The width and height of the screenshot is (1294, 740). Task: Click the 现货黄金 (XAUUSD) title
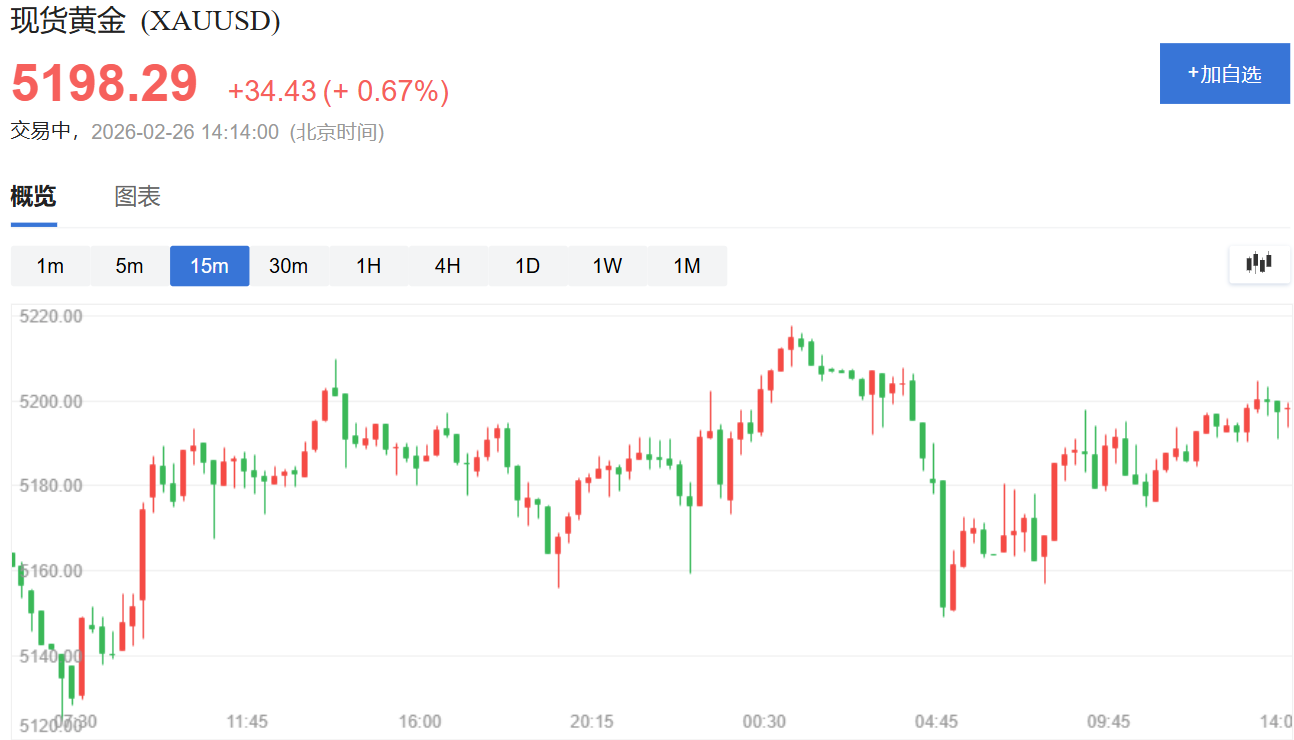point(145,22)
